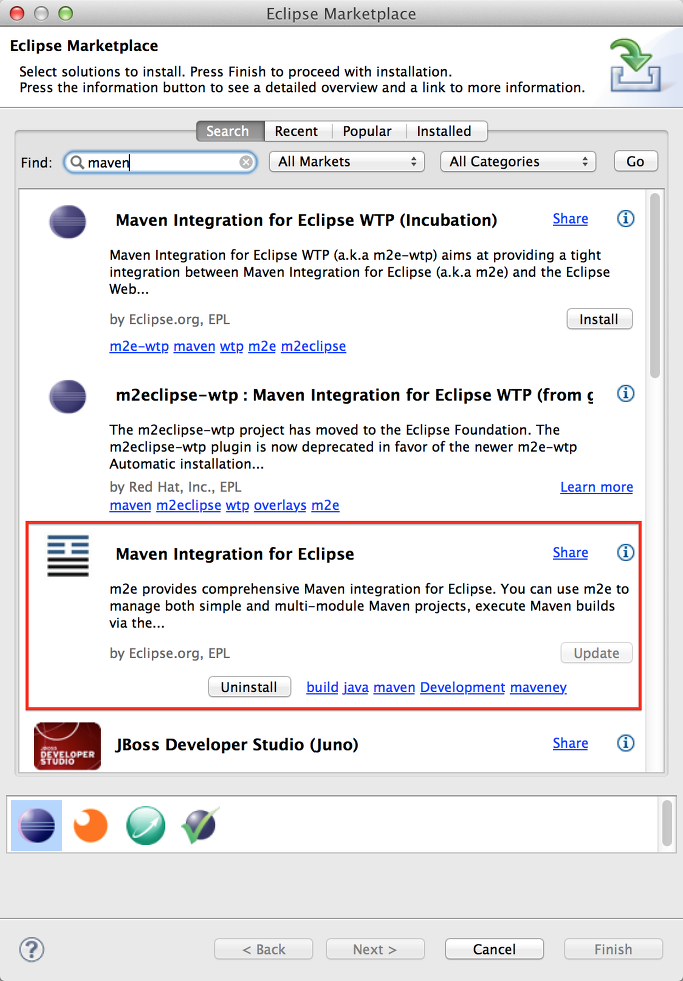Click the wtp tag under m2eclipse-wtp entry
Viewport: 683px width, 981px height.
pyautogui.click(x=237, y=505)
